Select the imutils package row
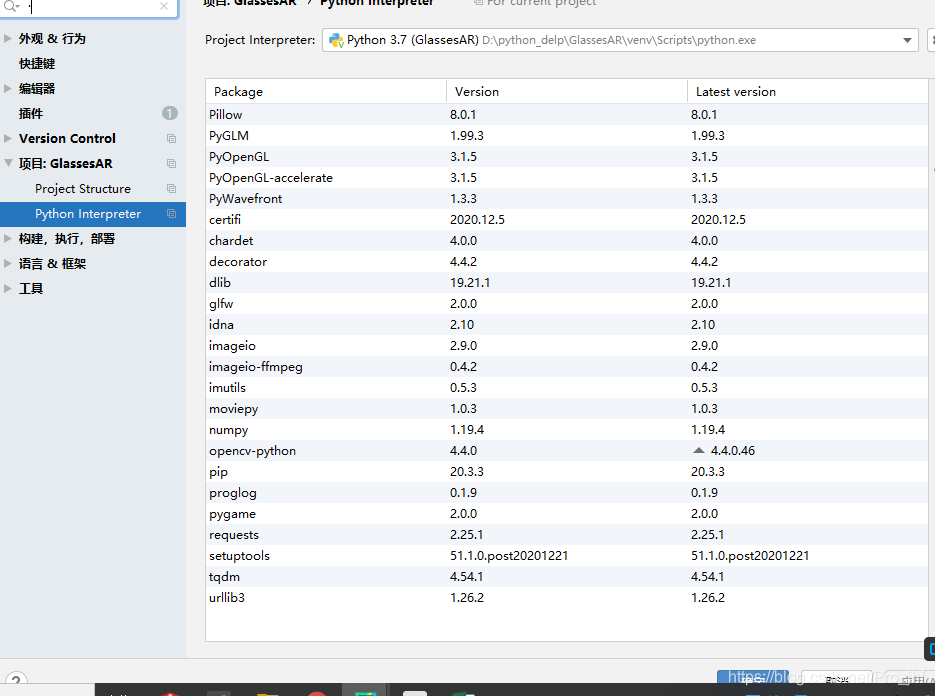This screenshot has height=696, width=935. pos(567,388)
